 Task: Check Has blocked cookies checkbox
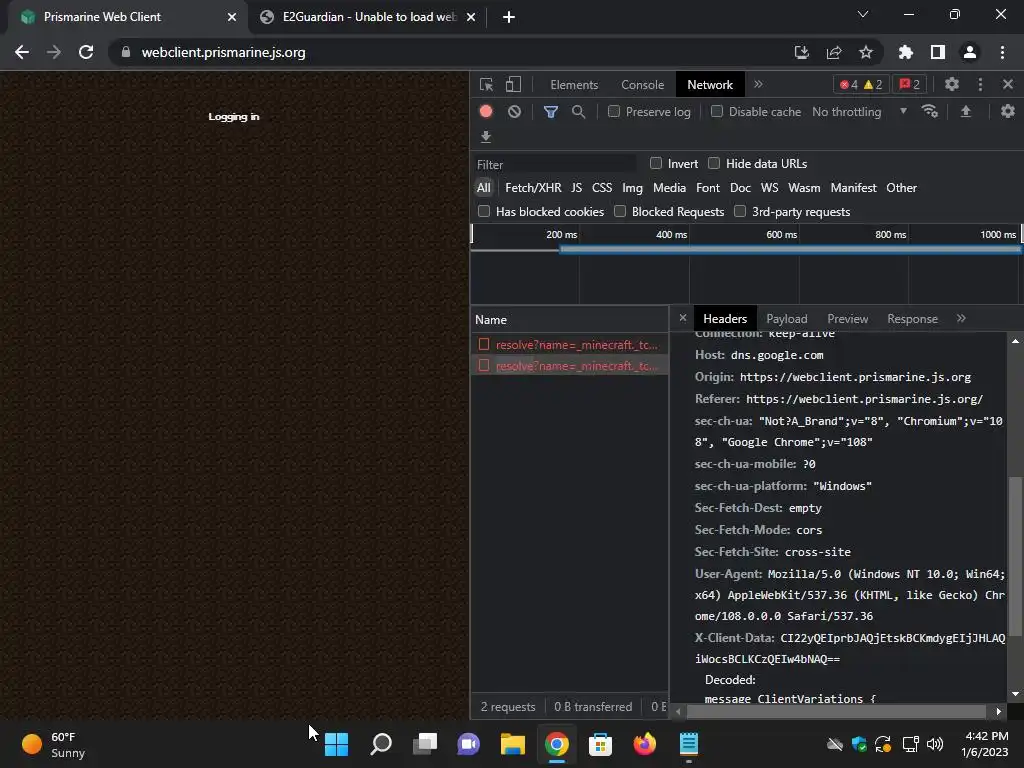coord(484,211)
